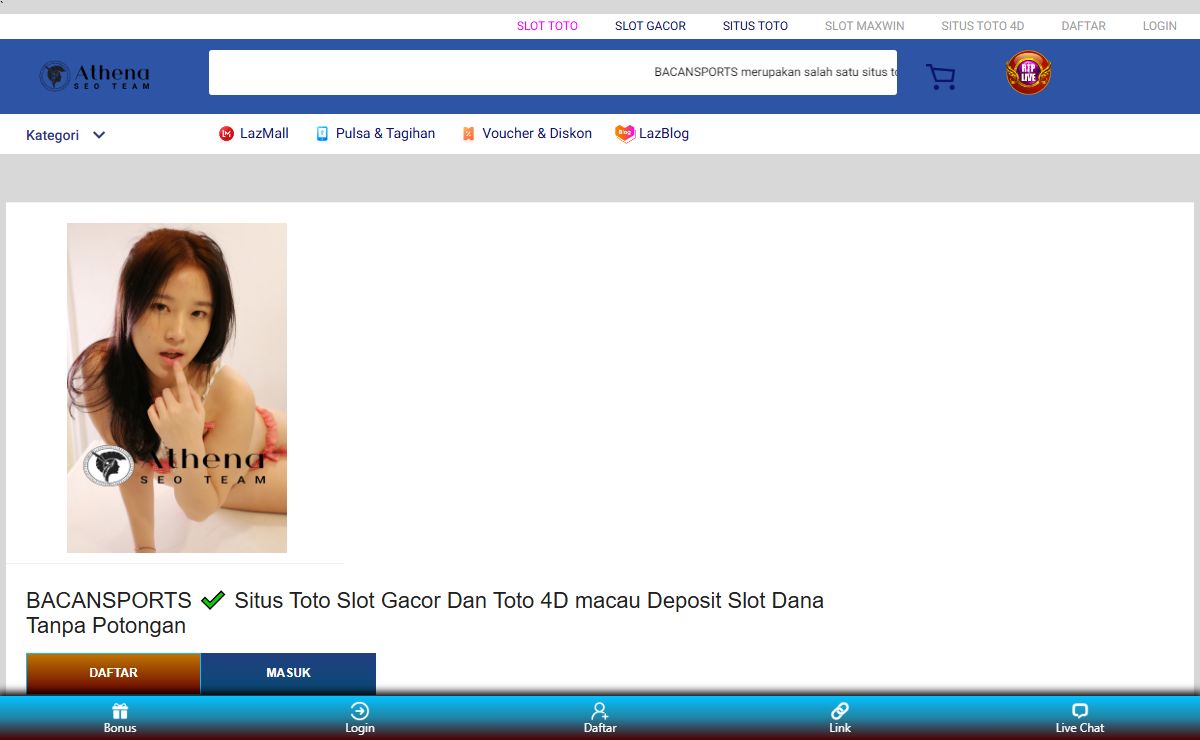
Task: Select SLOT GACOR in the top menu
Action: (x=650, y=26)
